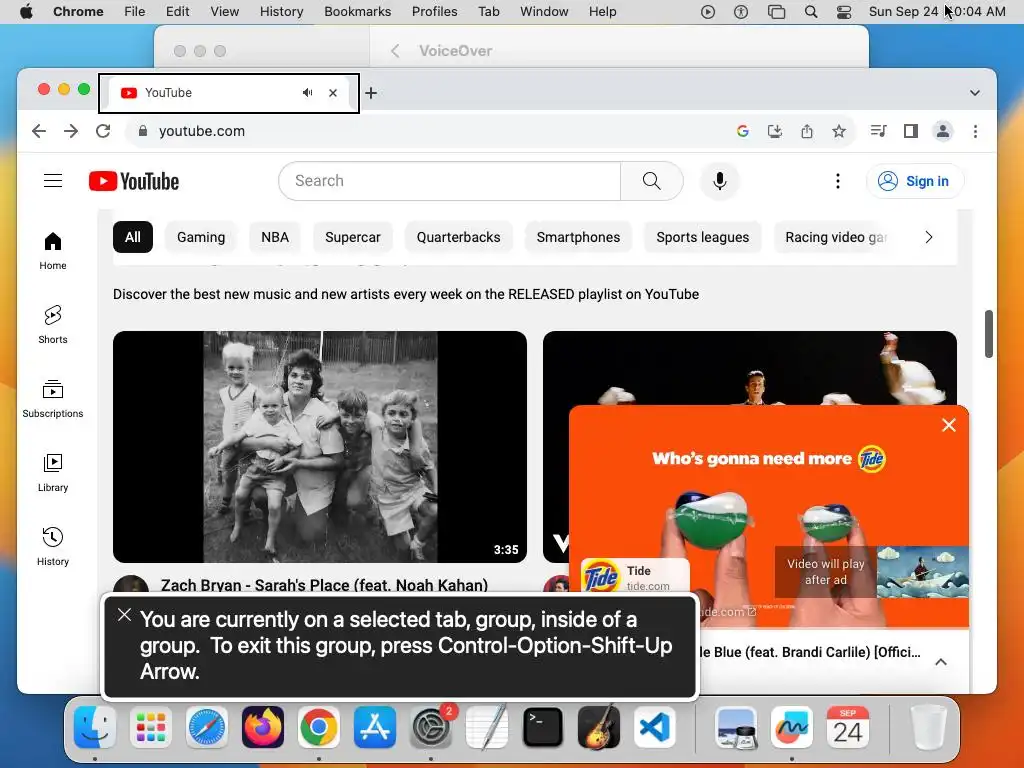
Task: Open Spotlight search in menu bar
Action: coord(810,12)
